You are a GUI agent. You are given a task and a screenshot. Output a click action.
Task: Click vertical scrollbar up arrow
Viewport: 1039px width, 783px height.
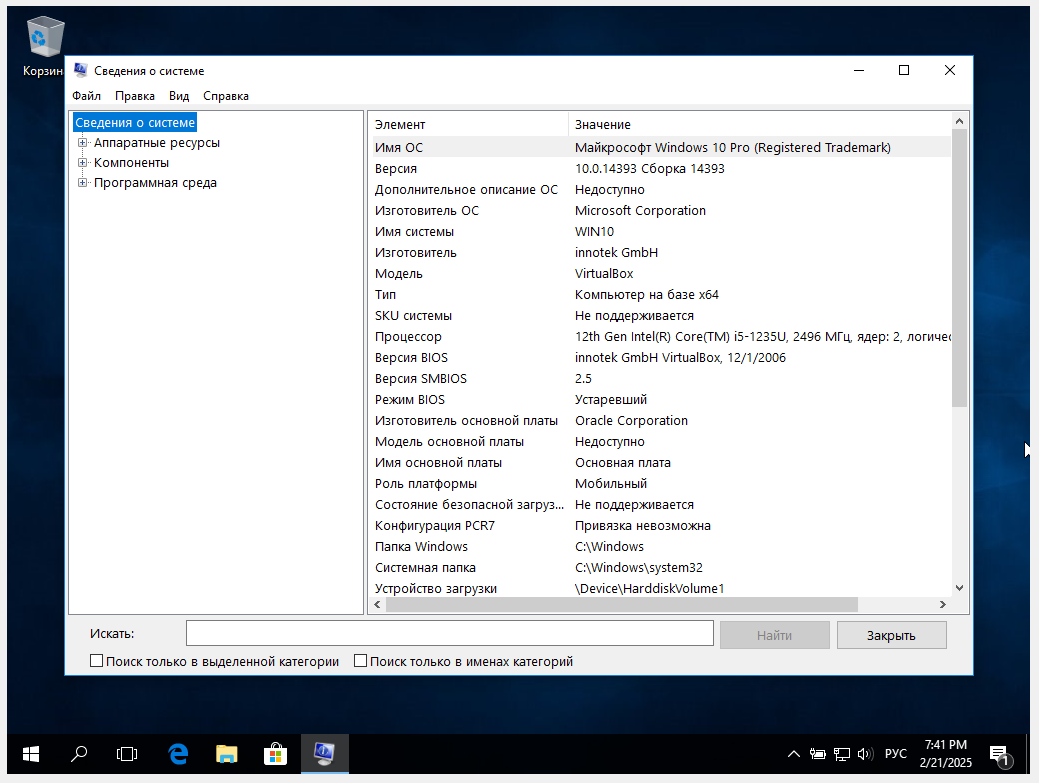959,121
